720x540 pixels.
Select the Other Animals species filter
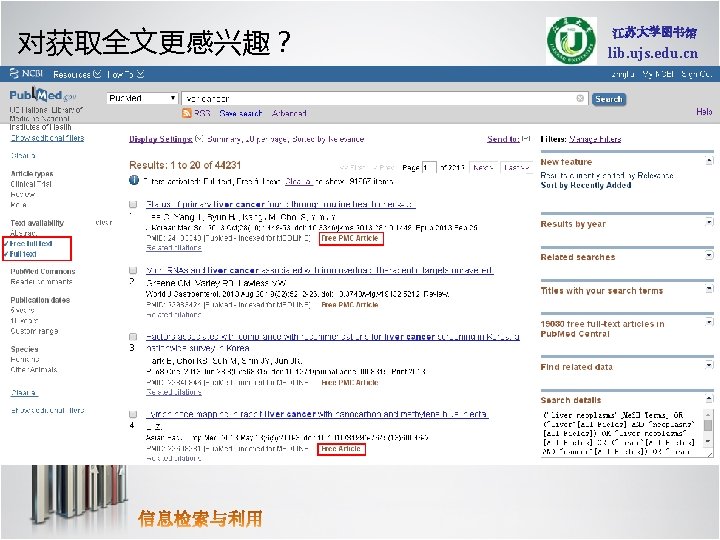[x=34, y=370]
